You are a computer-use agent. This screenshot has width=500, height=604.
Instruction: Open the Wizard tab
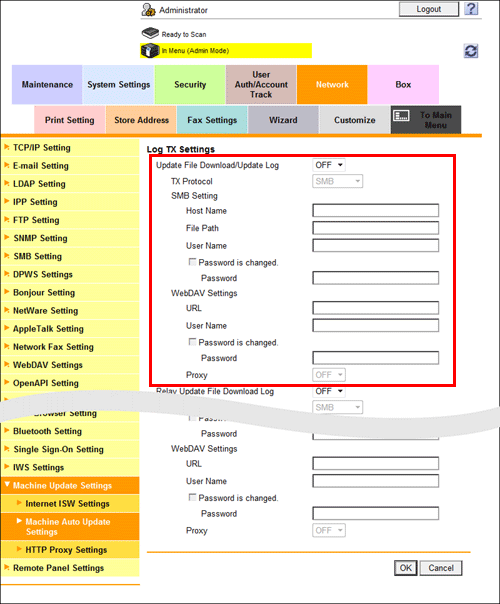[x=283, y=120]
